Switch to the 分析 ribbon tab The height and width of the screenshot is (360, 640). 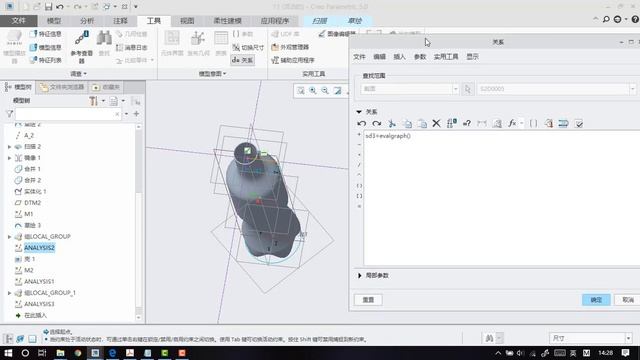point(87,20)
